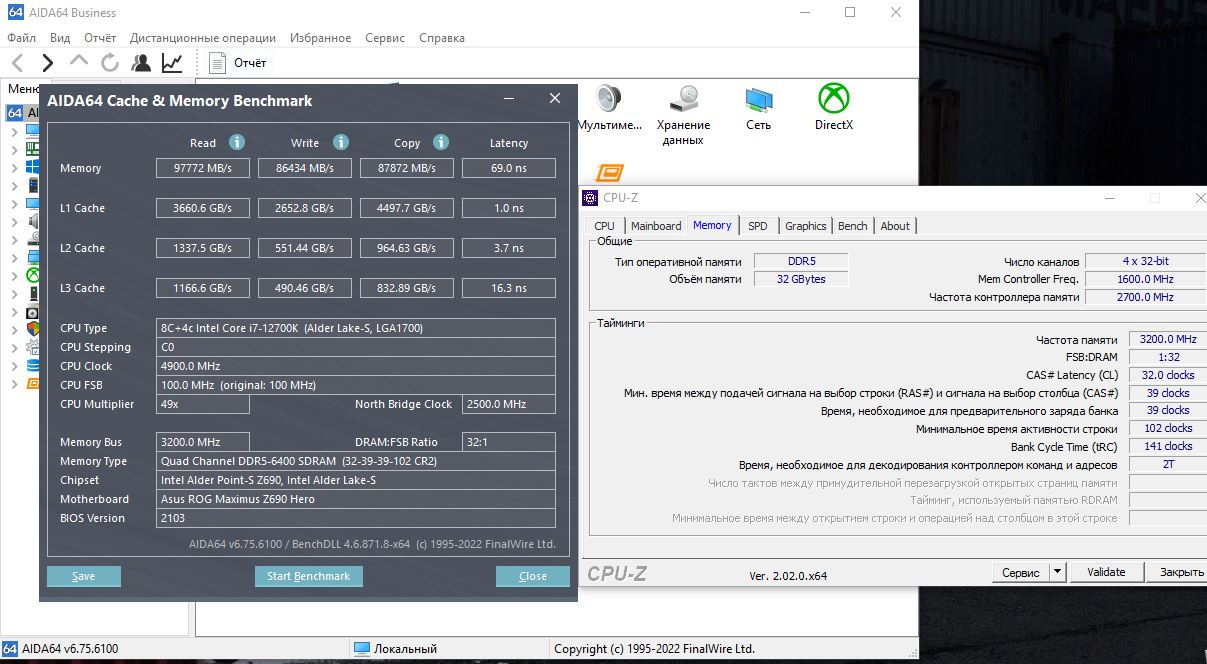The image size is (1207, 664).
Task: Show info for the Copy column
Action: [x=441, y=142]
